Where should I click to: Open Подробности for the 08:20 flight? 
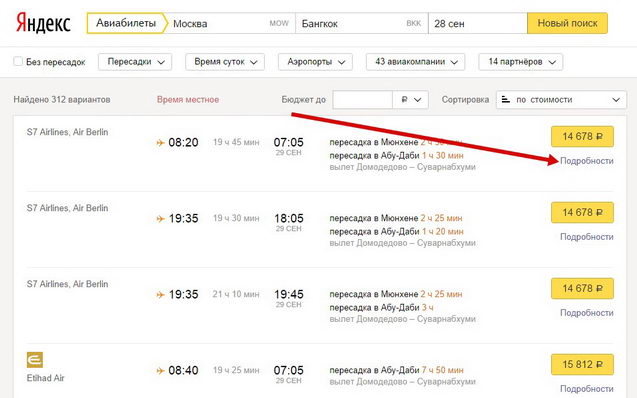(587, 161)
